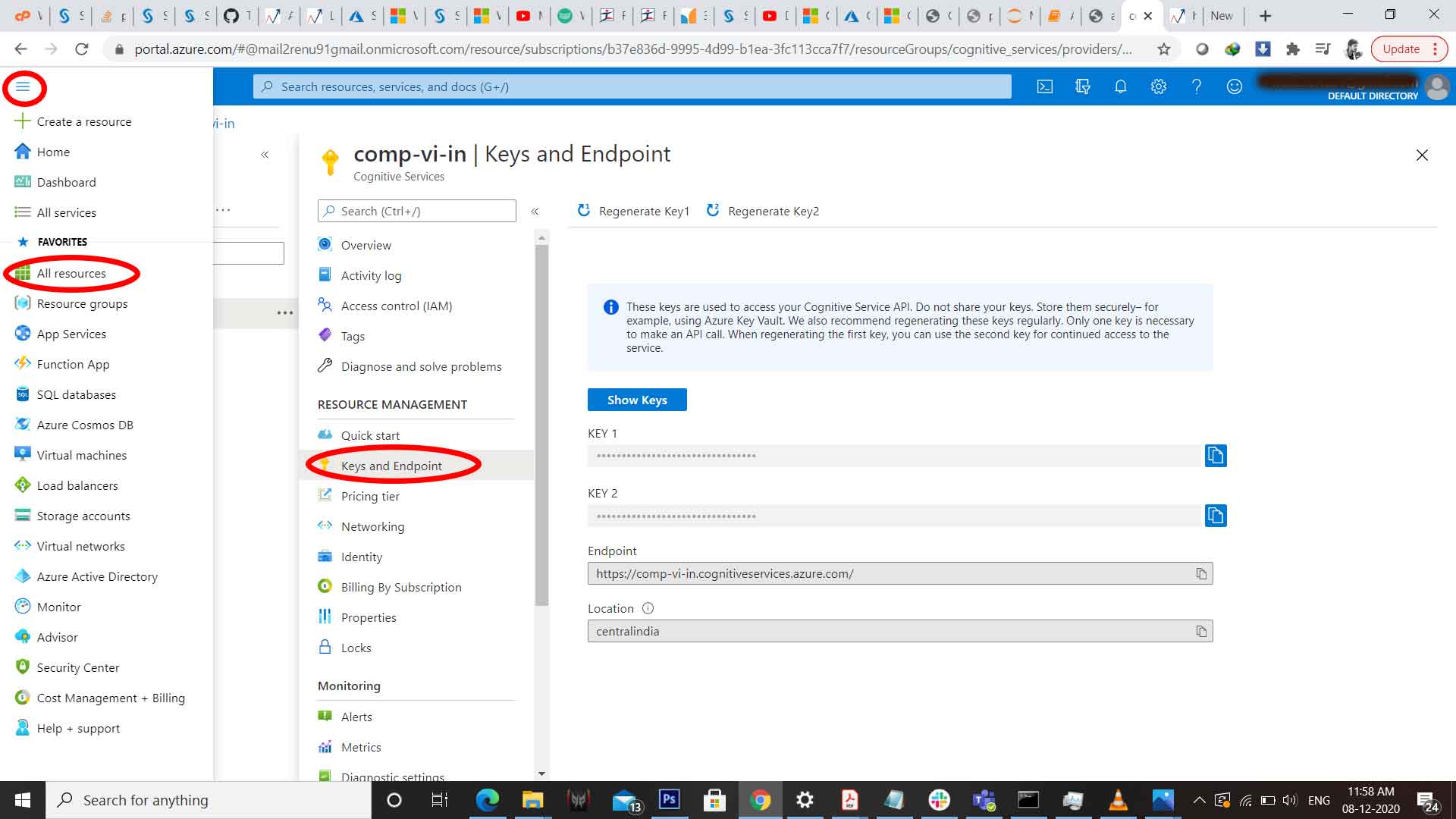Screen dimensions: 1456x819
Task: Toggle All Resources in left sidebar
Action: pyautogui.click(x=71, y=272)
